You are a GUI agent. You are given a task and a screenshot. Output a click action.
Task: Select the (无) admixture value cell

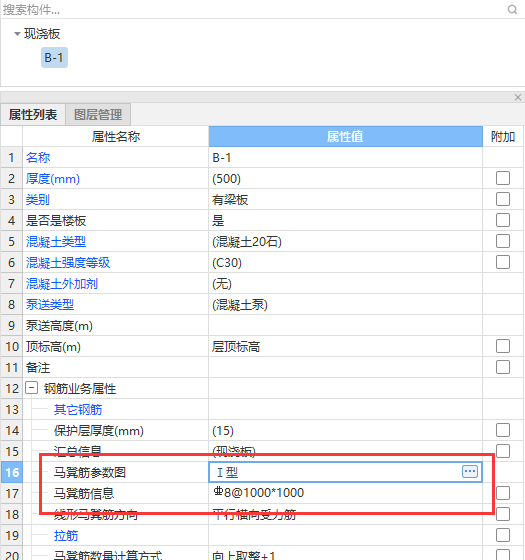click(345, 284)
